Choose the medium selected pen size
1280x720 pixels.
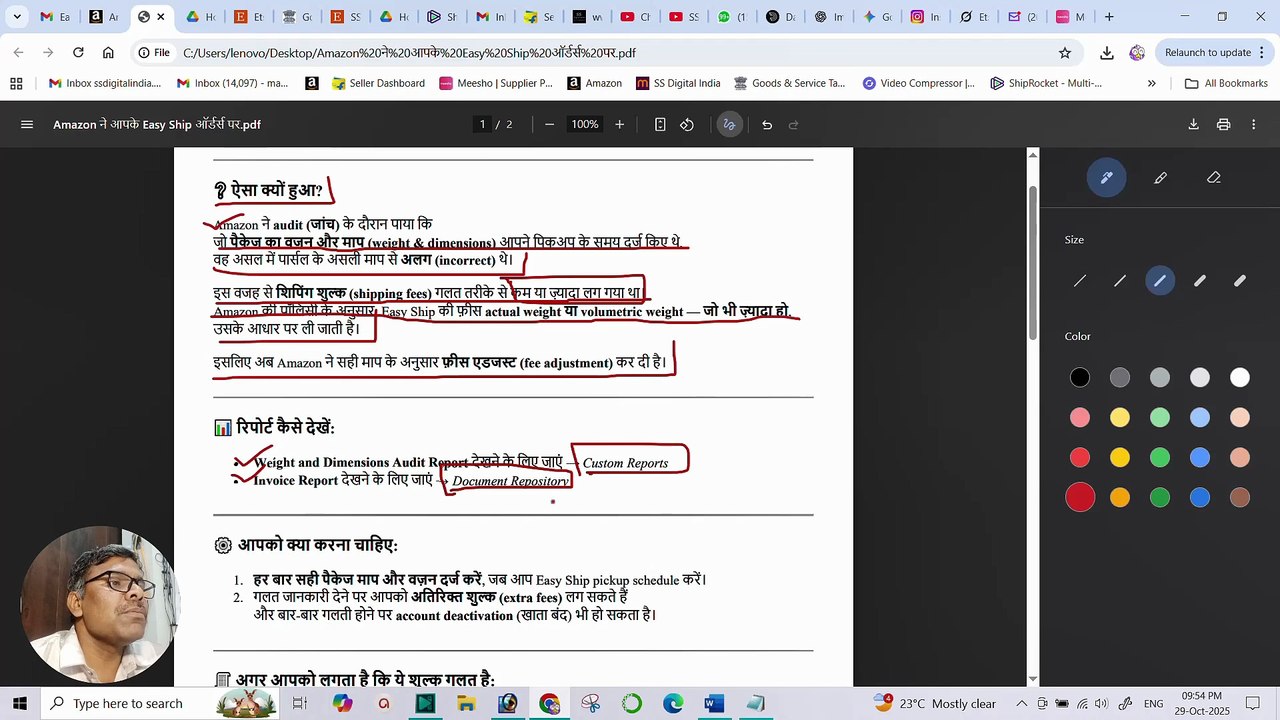1160,281
